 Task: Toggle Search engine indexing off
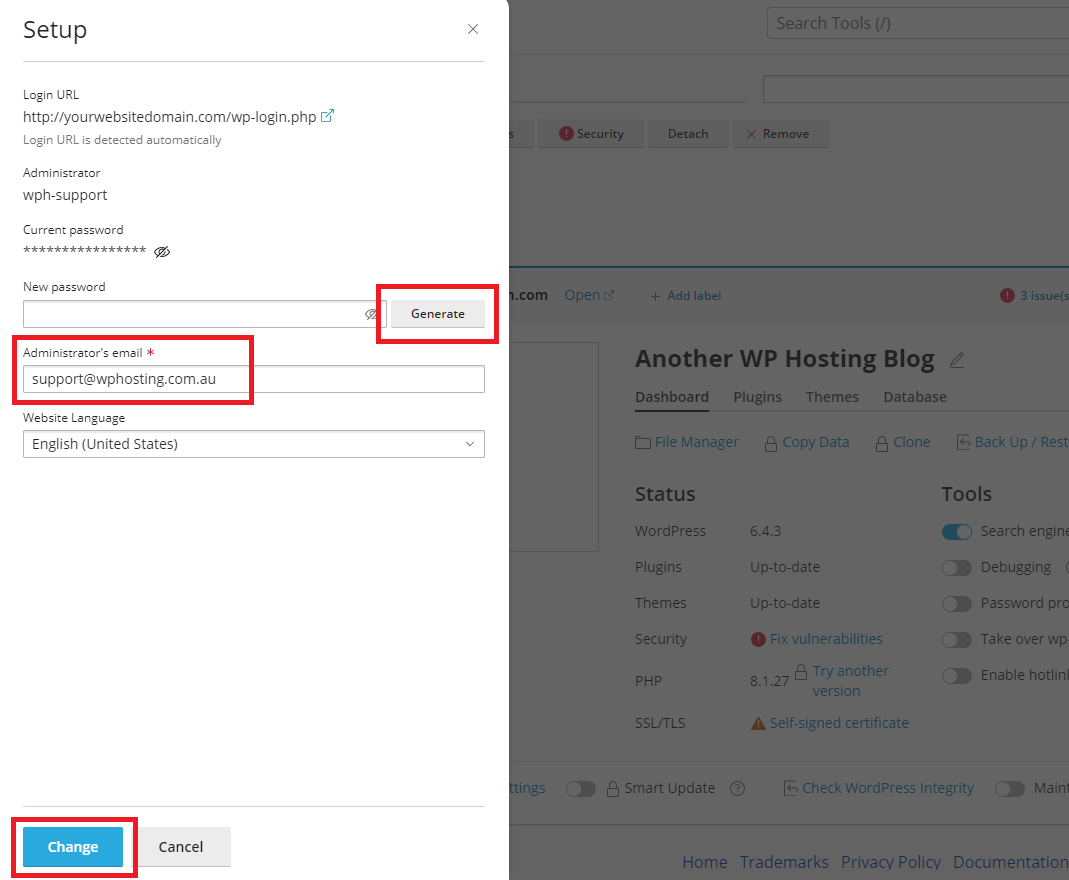(x=957, y=531)
